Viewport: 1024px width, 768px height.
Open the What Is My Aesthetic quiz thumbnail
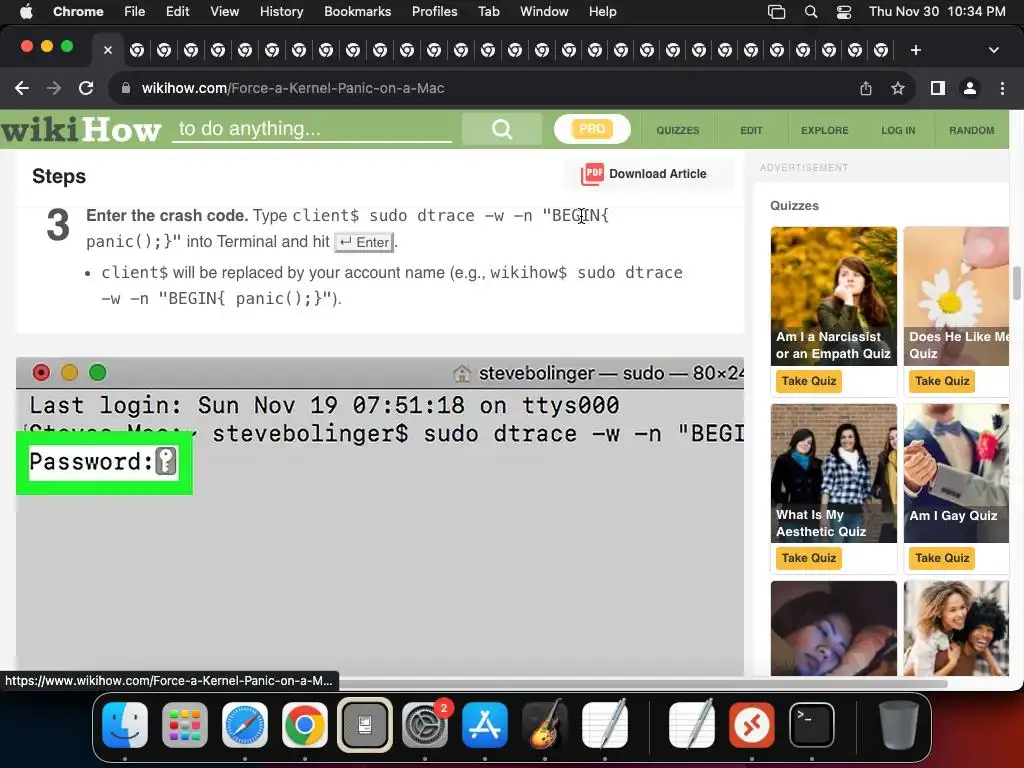[834, 473]
